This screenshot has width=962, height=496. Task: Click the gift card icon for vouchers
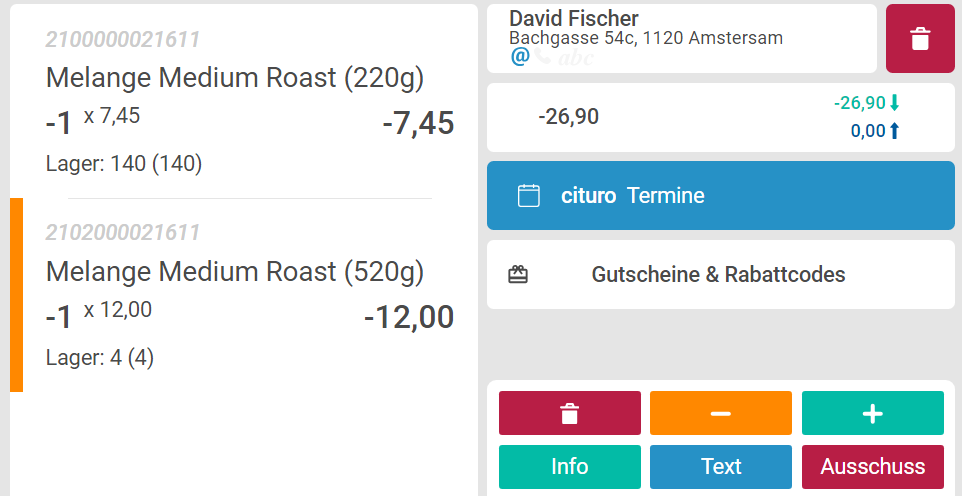[518, 274]
